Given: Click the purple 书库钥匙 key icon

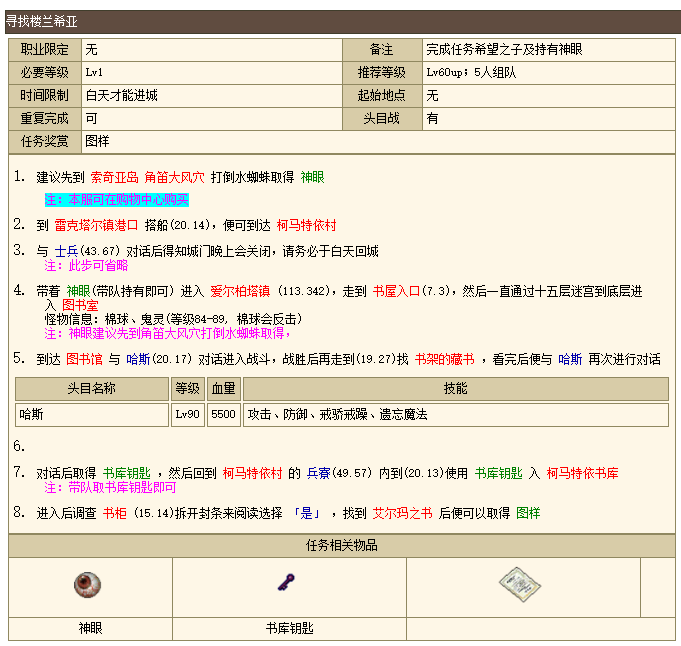Looking at the screenshot, I should (x=286, y=582).
